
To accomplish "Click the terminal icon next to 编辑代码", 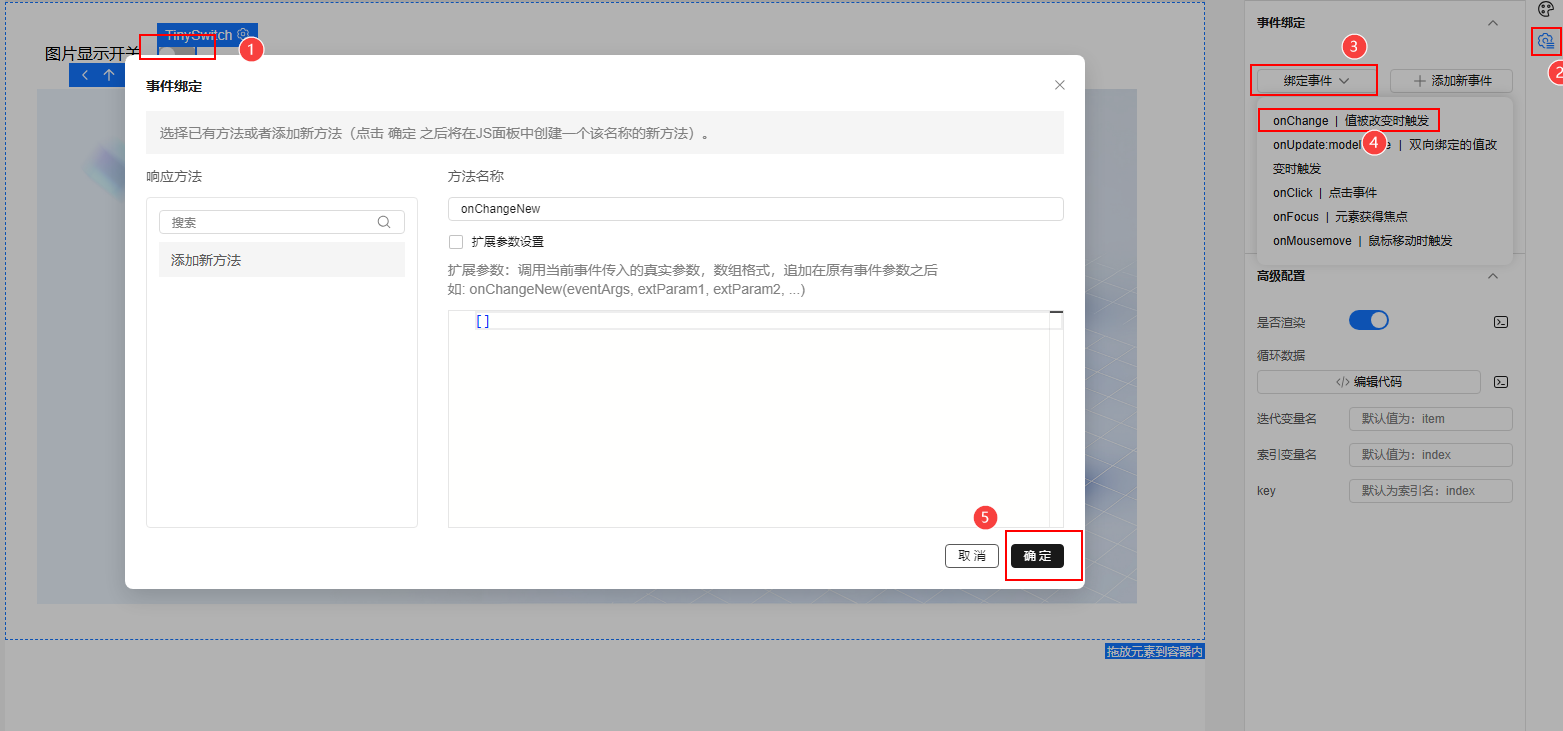I will tap(1500, 381).
